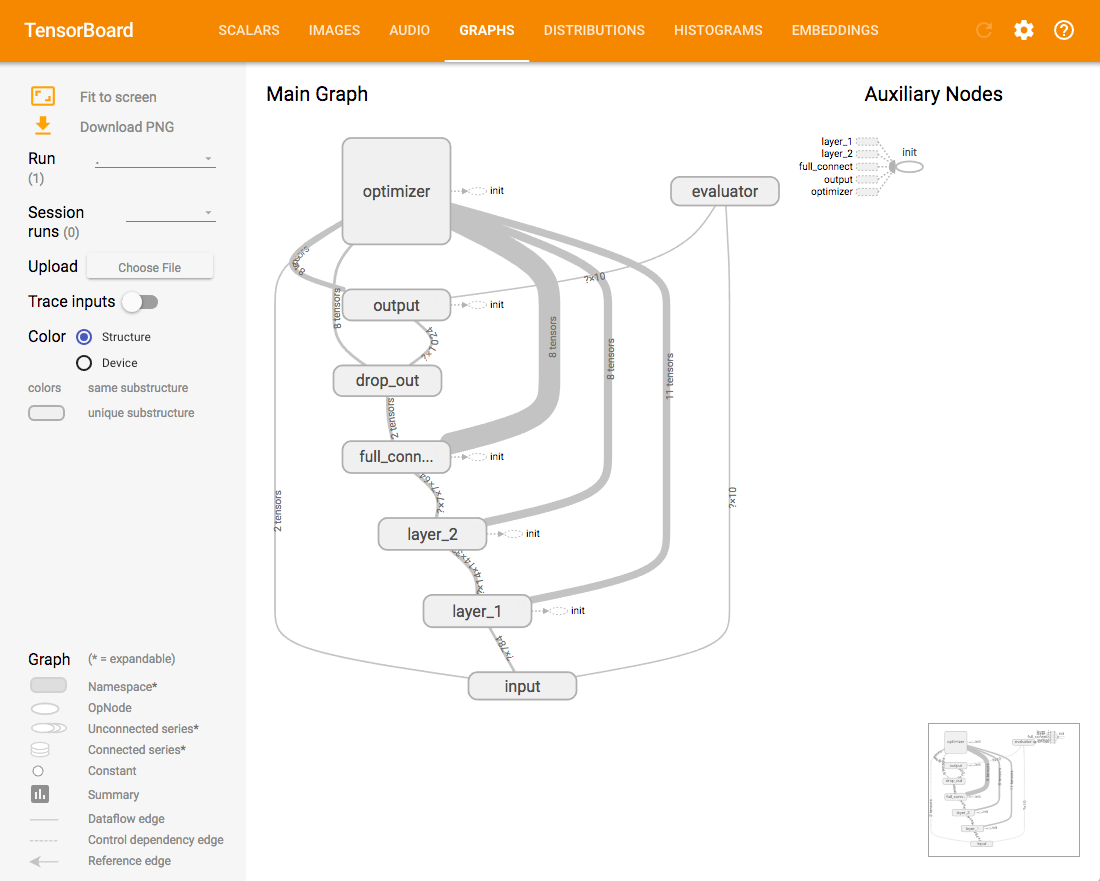Switch to the AUDIO tab
1100x881 pixels.
(x=410, y=30)
